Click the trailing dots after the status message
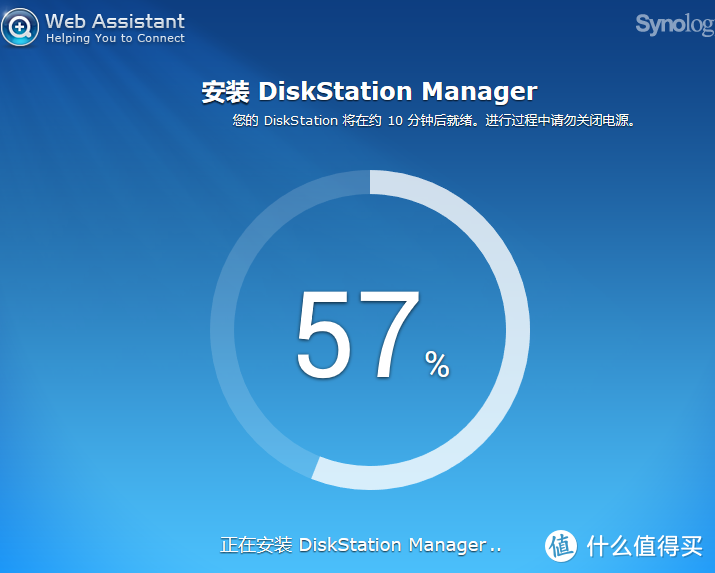 coord(494,549)
